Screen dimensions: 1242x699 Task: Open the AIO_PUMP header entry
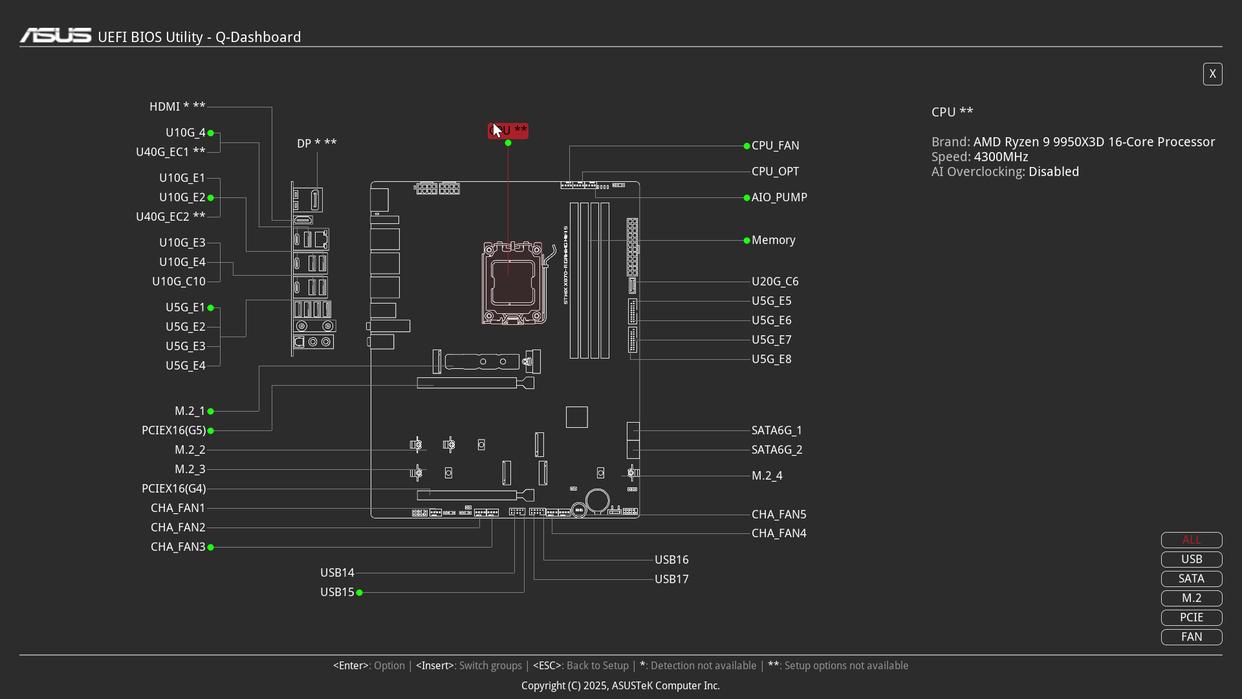(779, 198)
